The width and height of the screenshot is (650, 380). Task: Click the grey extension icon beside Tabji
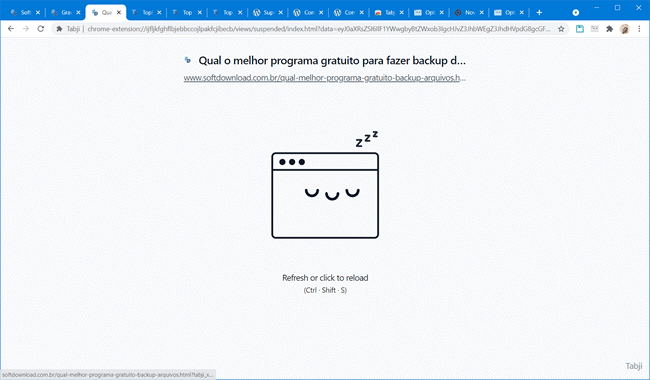595,29
